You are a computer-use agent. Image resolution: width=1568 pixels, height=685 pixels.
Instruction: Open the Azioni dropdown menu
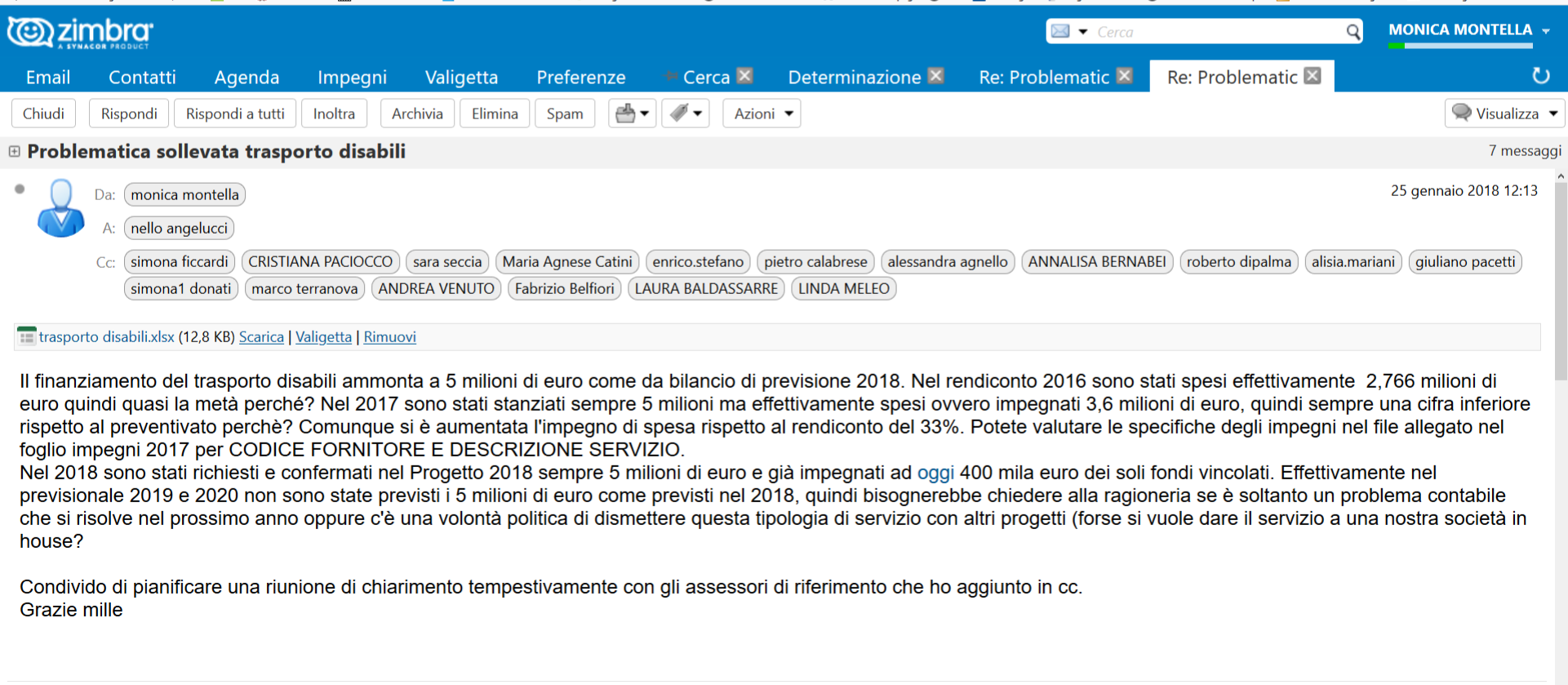pyautogui.click(x=762, y=113)
